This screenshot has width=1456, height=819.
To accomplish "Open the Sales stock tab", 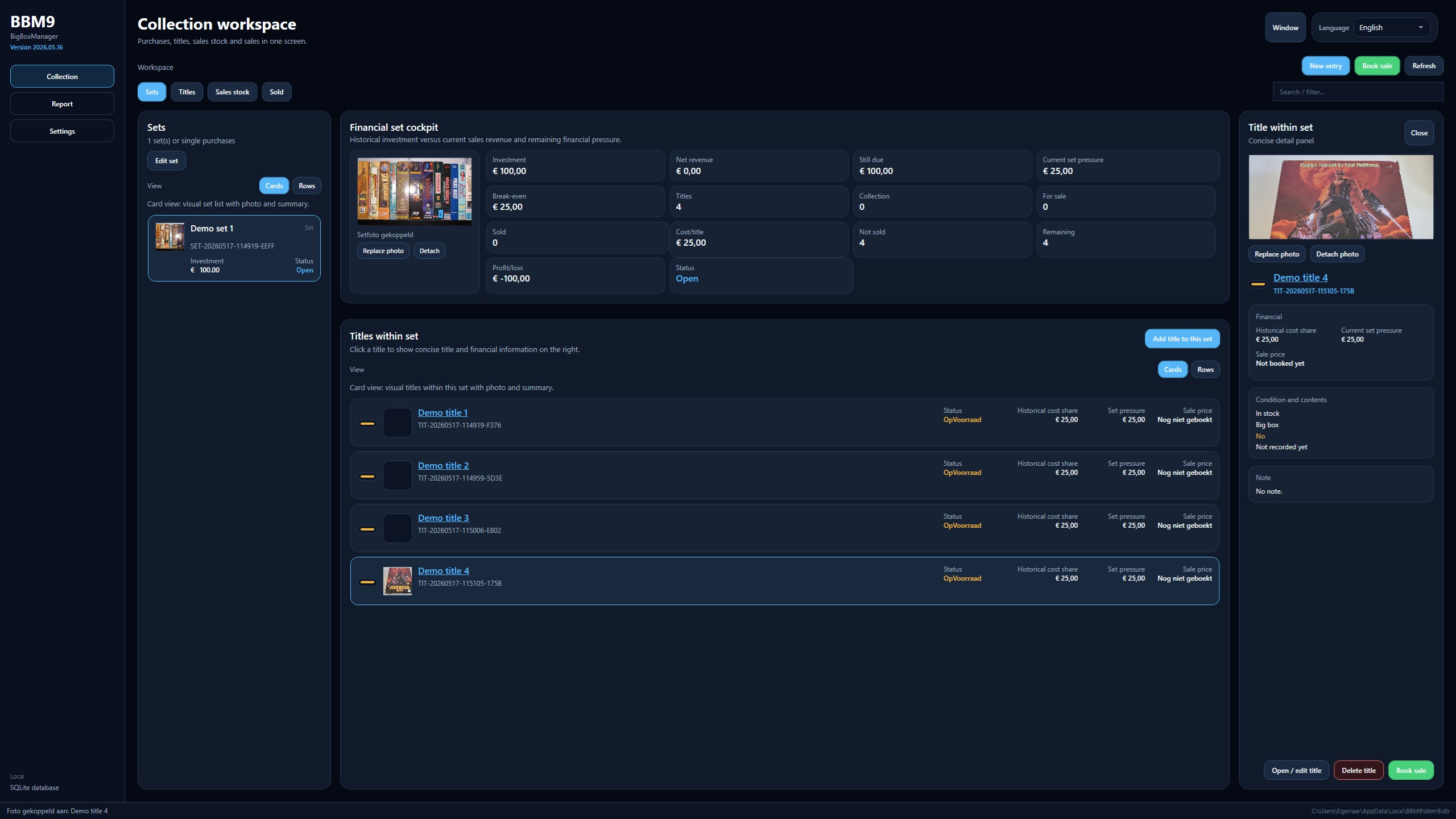I will point(232,92).
